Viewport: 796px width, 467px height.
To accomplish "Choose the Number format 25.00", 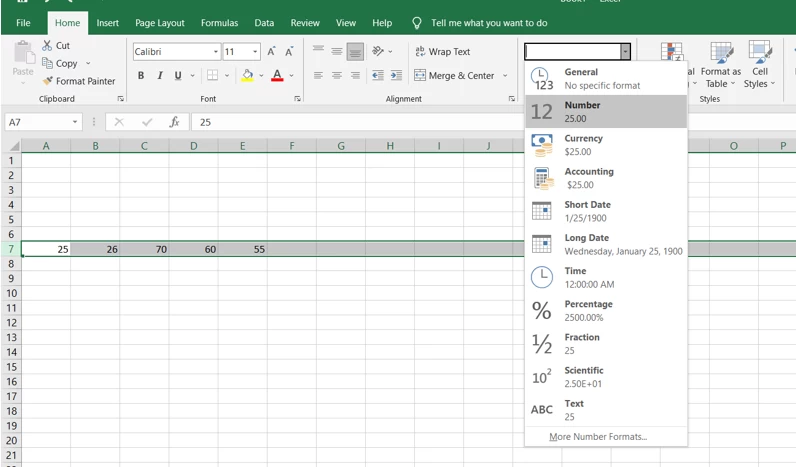I will click(x=606, y=112).
